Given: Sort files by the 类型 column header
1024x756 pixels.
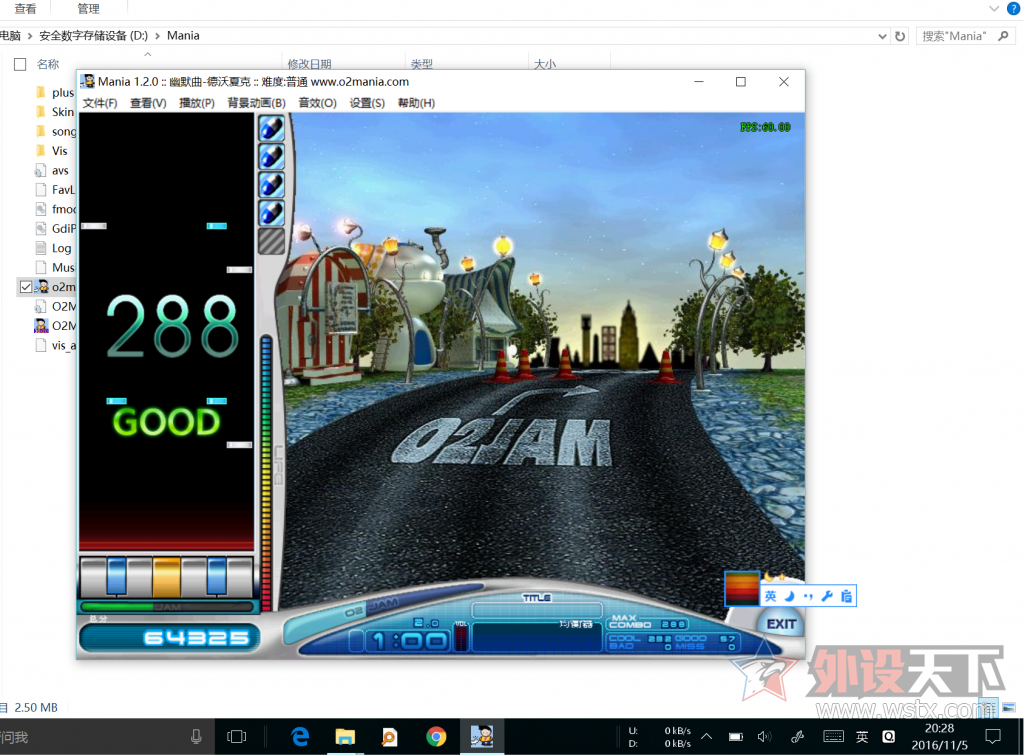Looking at the screenshot, I should 422,64.
